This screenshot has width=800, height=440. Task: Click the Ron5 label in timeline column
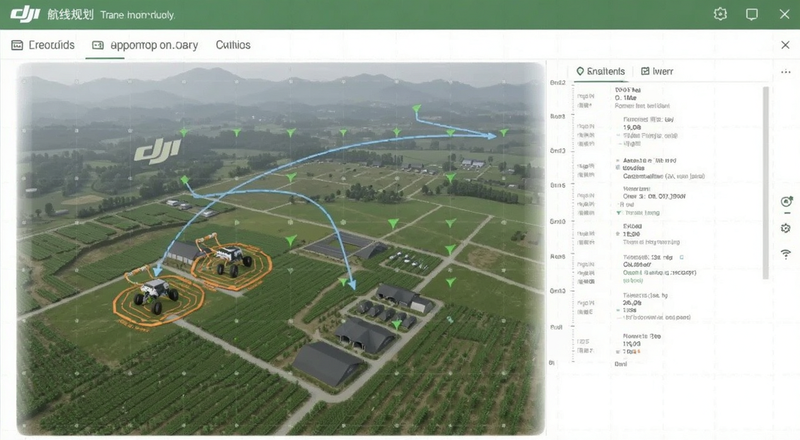coord(558,256)
